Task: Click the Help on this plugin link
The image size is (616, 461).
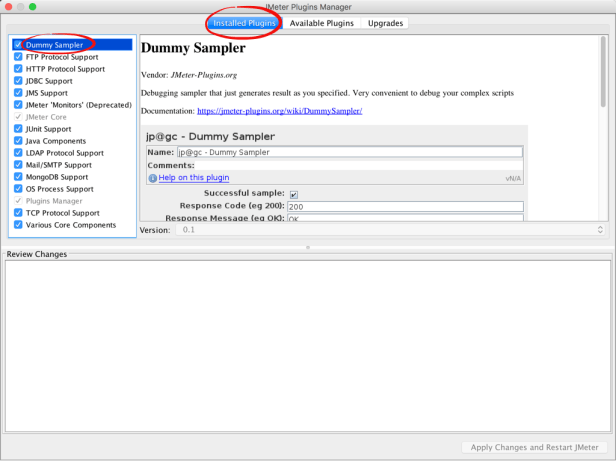Action: coord(194,177)
